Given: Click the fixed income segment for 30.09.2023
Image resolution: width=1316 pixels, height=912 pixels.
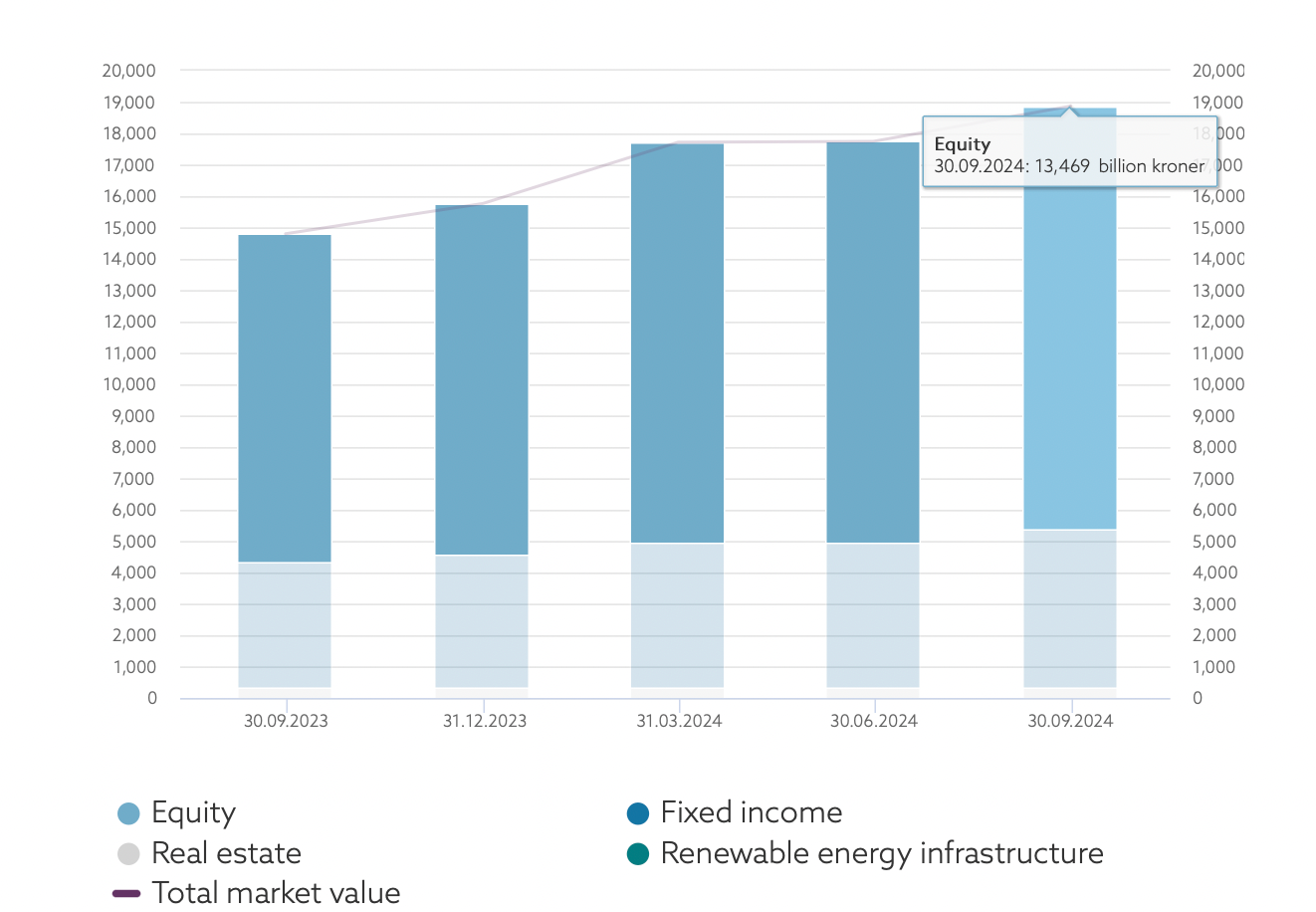Looking at the screenshot, I should [x=285, y=625].
